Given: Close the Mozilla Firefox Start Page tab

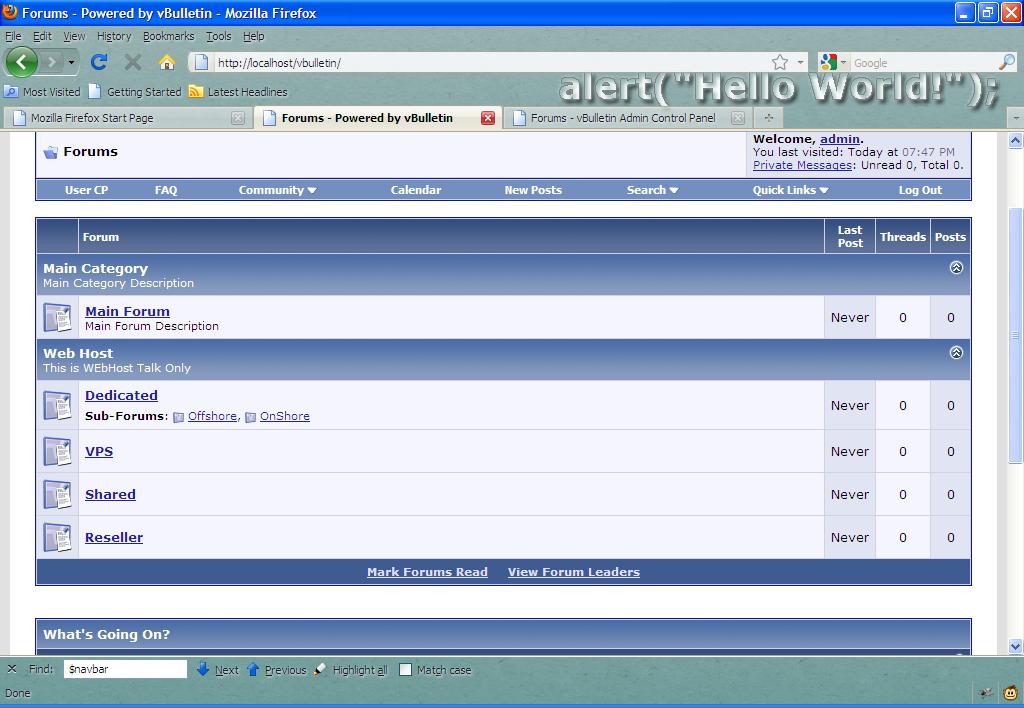Looking at the screenshot, I should (x=238, y=118).
